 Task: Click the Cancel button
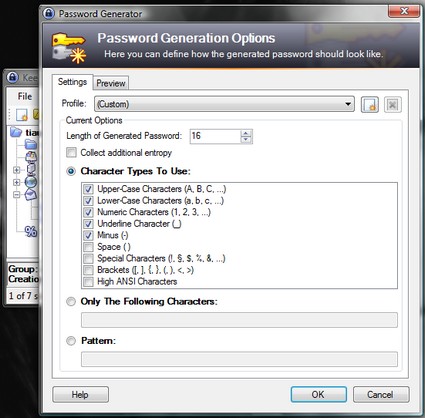click(381, 395)
